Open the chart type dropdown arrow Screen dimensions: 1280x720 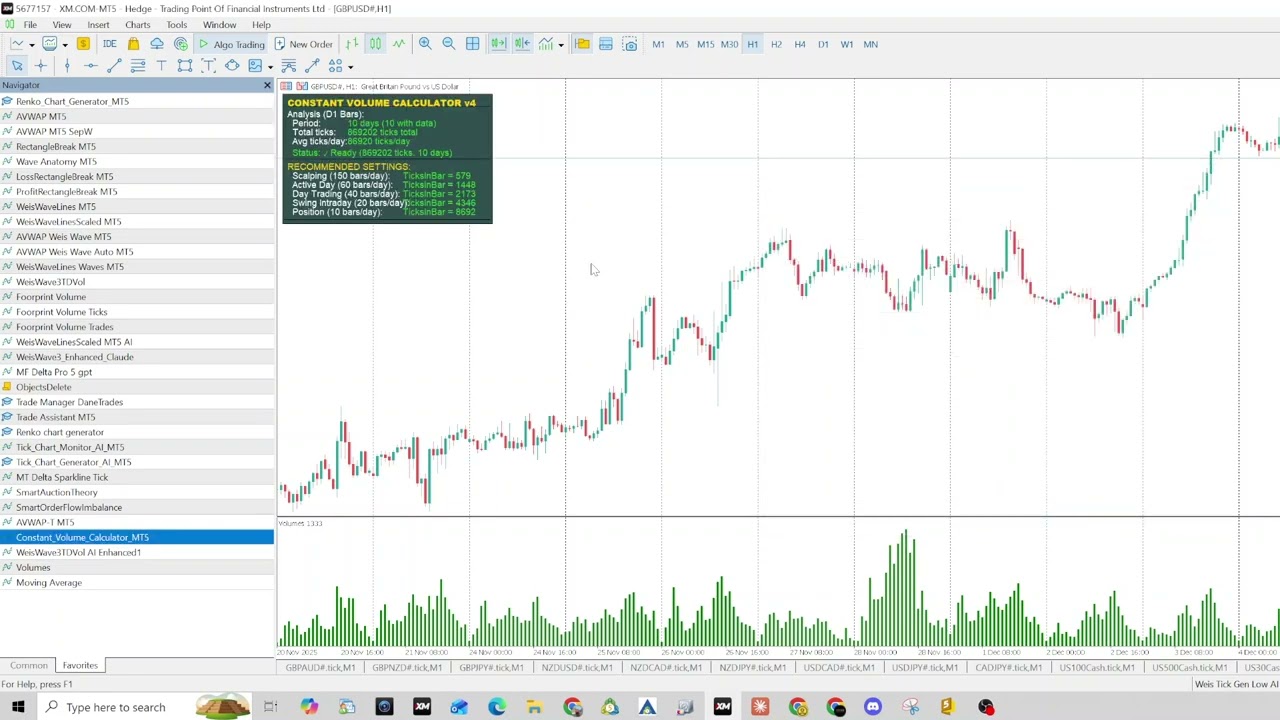click(32, 45)
